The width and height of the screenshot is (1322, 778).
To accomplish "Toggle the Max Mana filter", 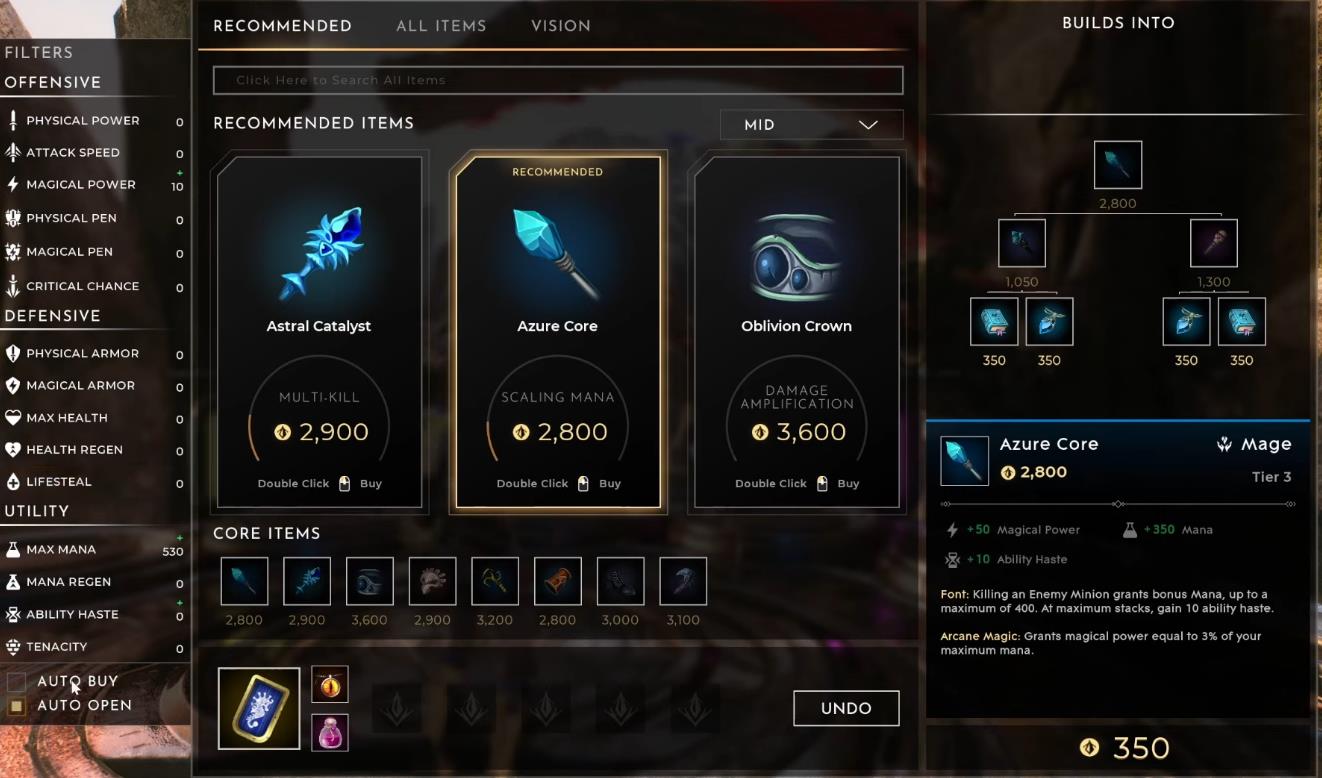I will (95, 550).
